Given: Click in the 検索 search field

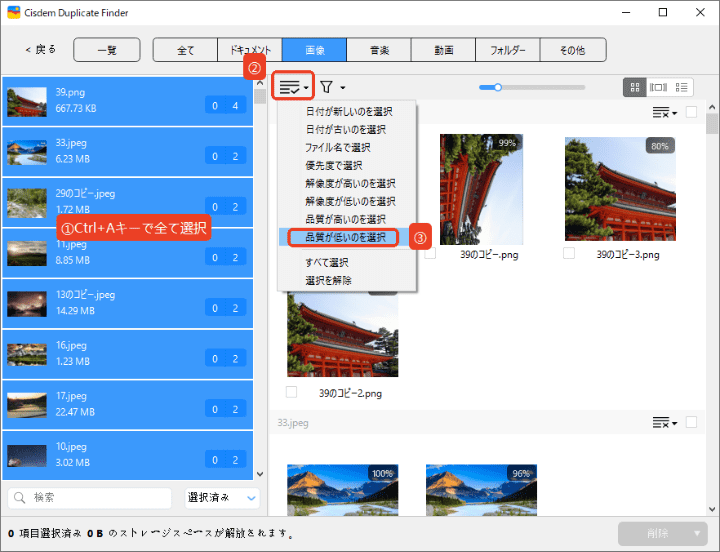Looking at the screenshot, I should 90,498.
